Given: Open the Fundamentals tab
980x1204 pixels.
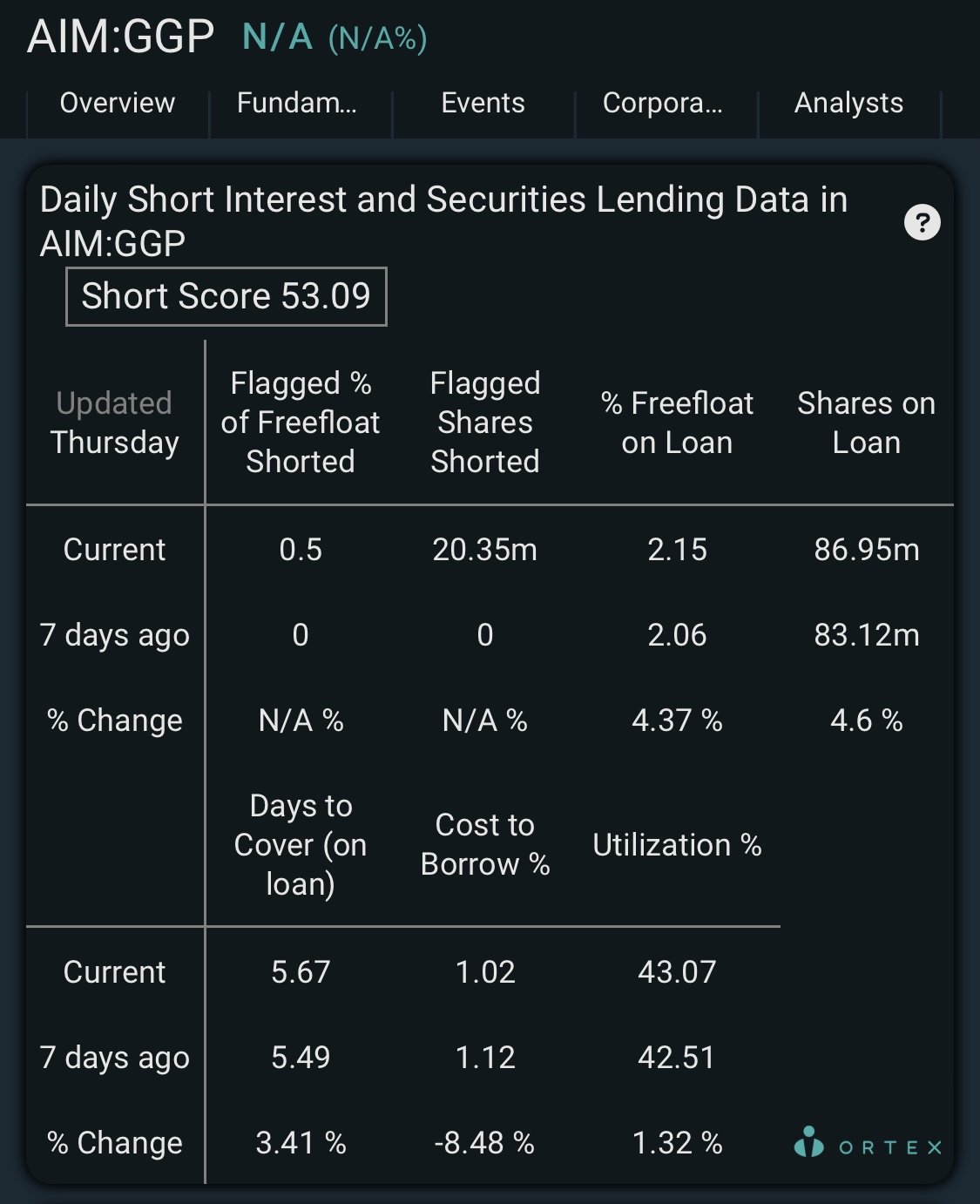Looking at the screenshot, I should (297, 103).
